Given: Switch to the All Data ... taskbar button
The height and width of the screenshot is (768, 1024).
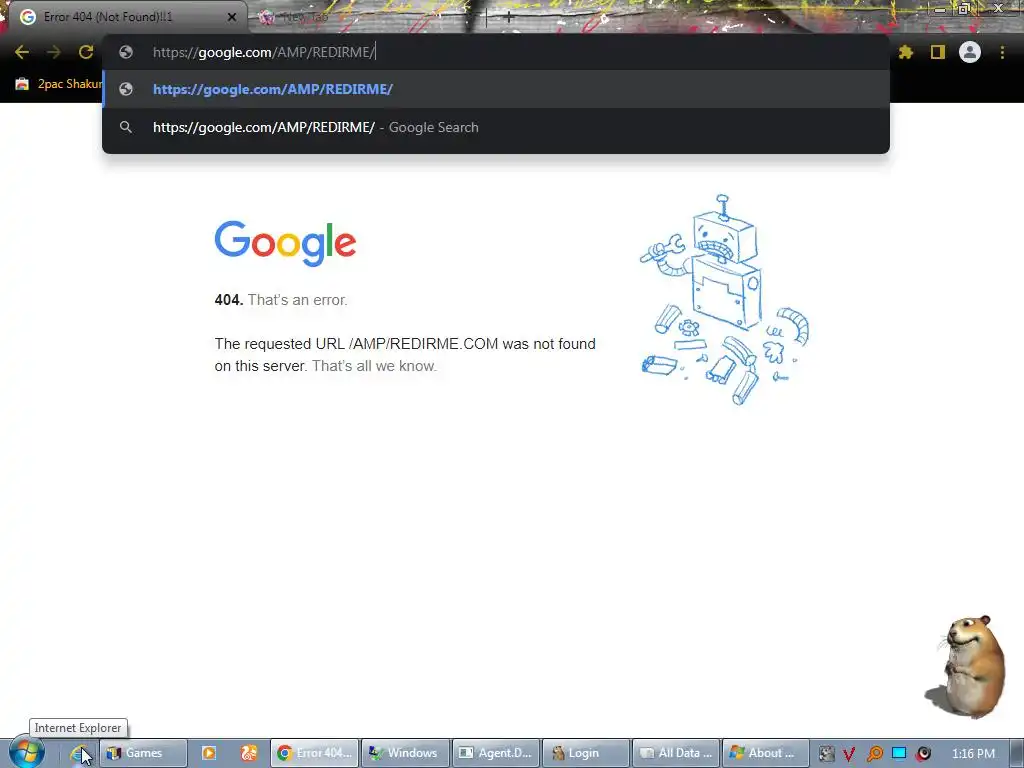Looking at the screenshot, I should 676,753.
